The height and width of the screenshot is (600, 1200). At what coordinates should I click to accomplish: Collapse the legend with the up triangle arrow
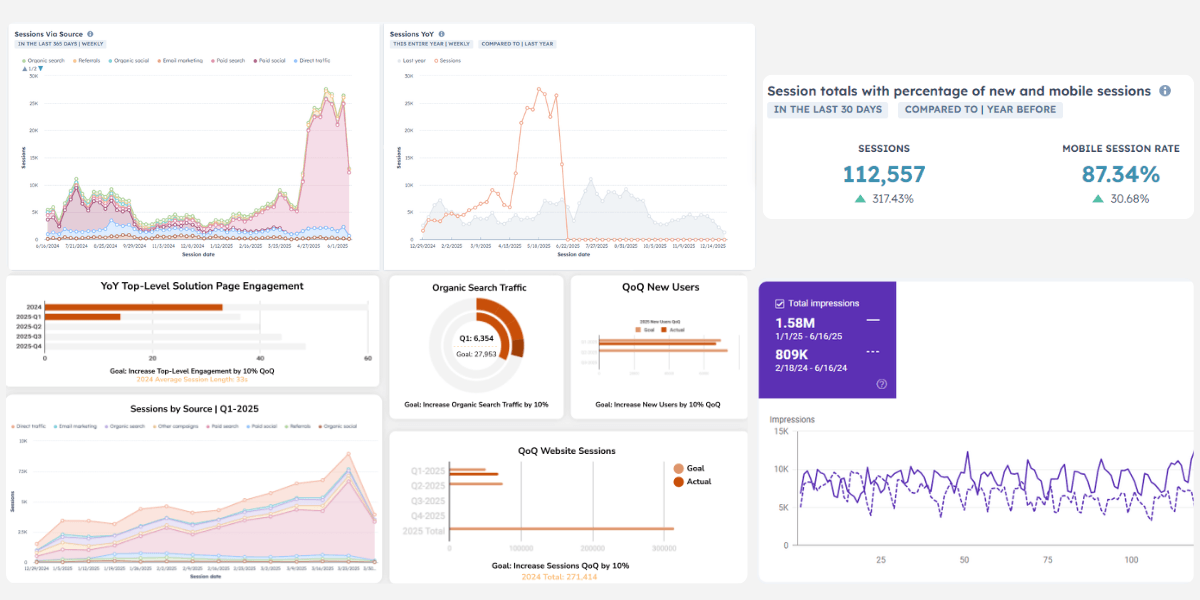click(24, 70)
